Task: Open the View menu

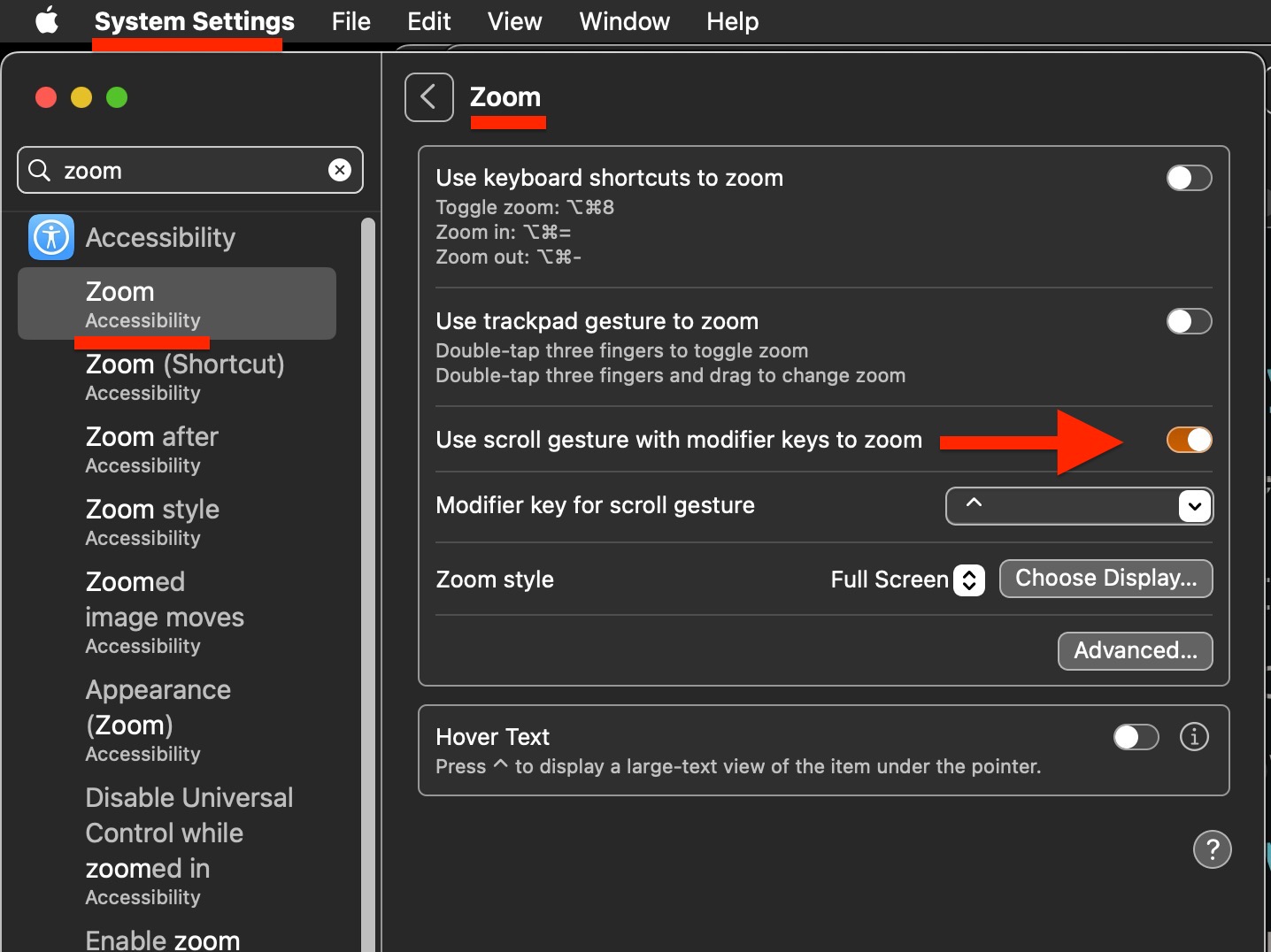Action: point(515,21)
